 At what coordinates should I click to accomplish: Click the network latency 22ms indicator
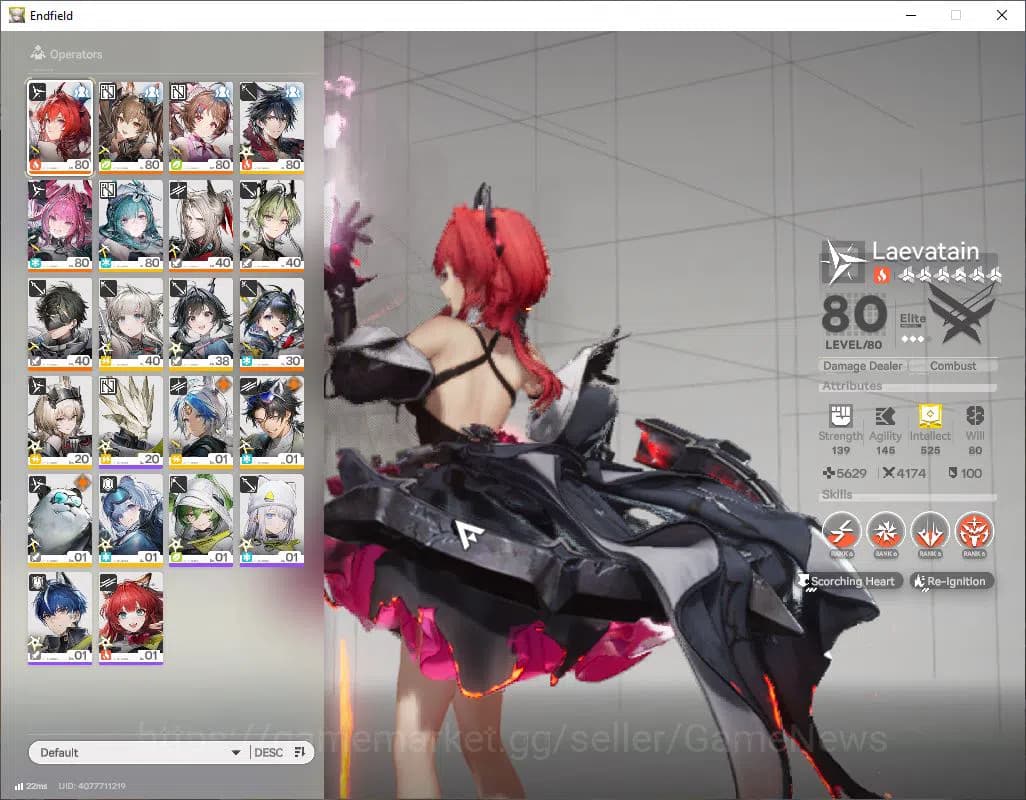point(31,786)
